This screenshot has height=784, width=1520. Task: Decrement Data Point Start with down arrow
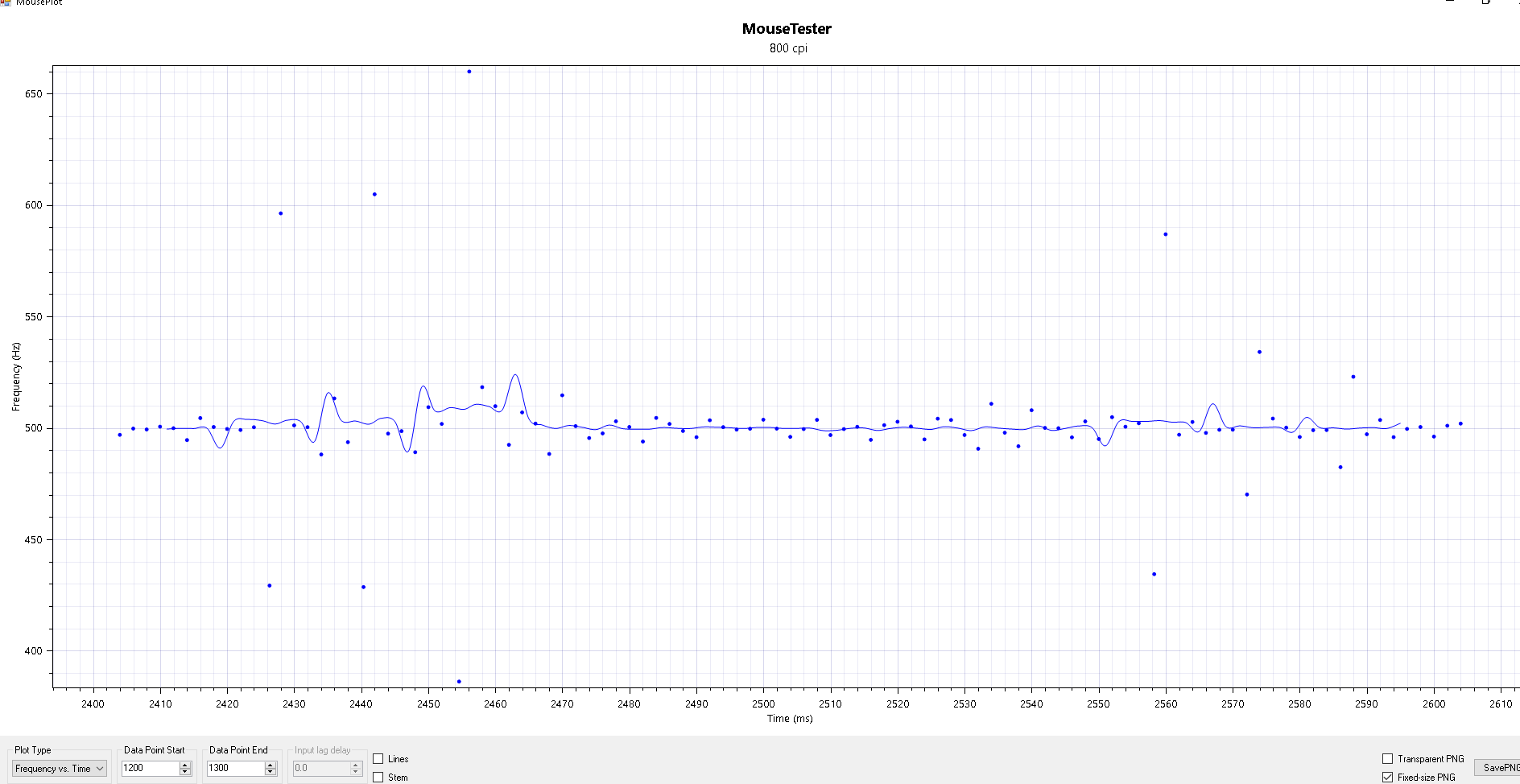tap(185, 773)
